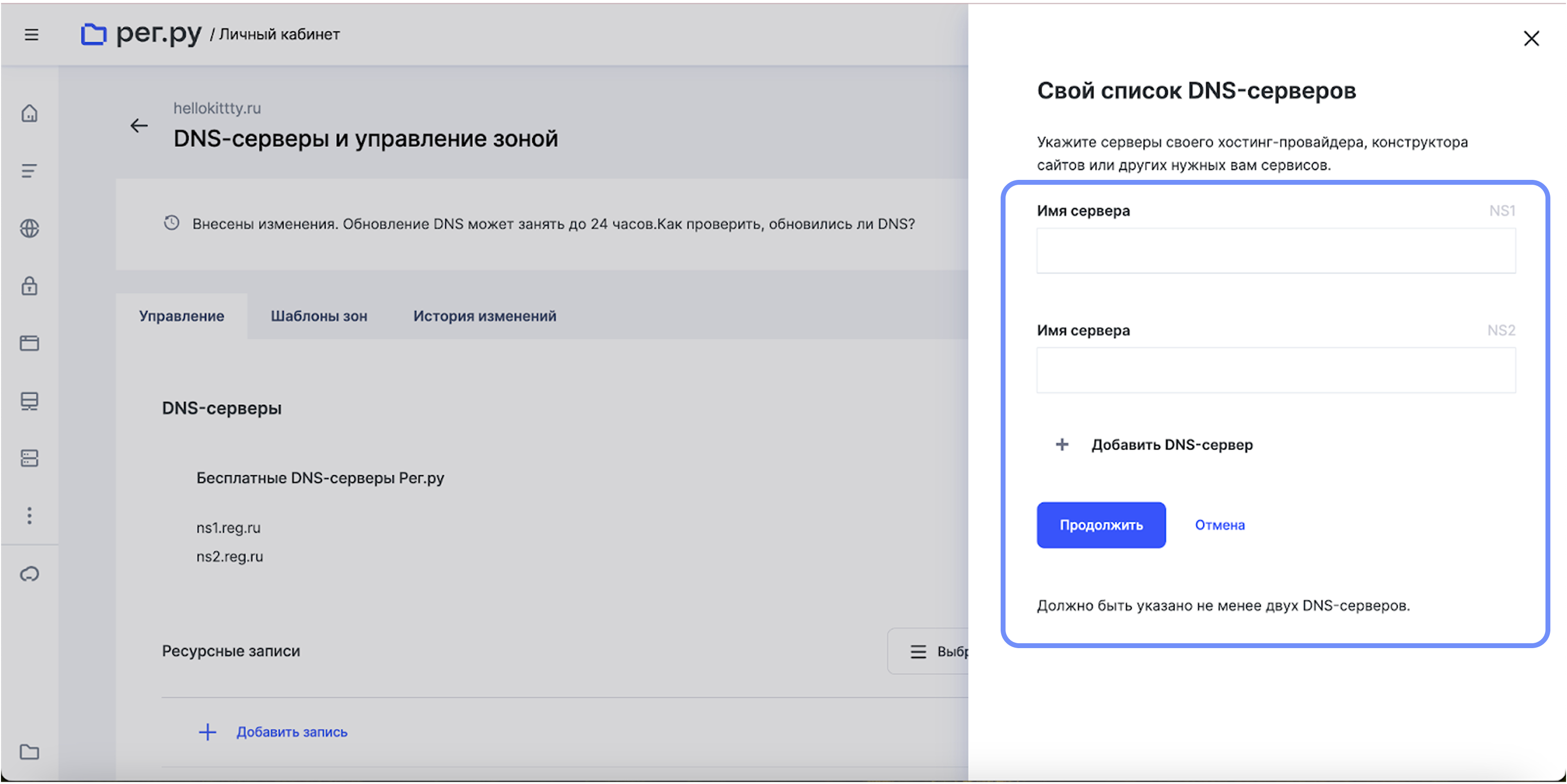Open 'Как проверить, обновились ли DNS?' link

[x=786, y=224]
